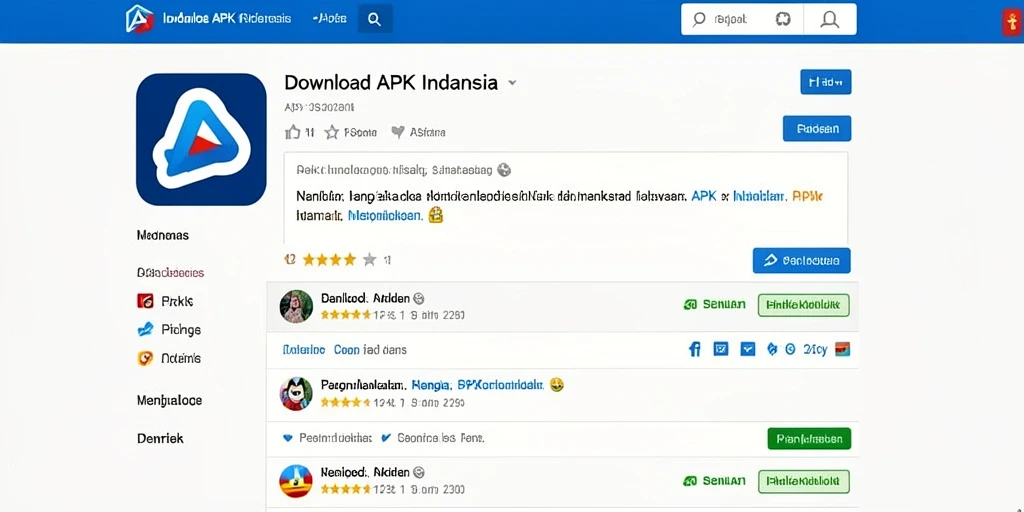The height and width of the screenshot is (512, 1024).
Task: Click the smiley icon next to Danlicod. Aridan
Action: (x=419, y=298)
